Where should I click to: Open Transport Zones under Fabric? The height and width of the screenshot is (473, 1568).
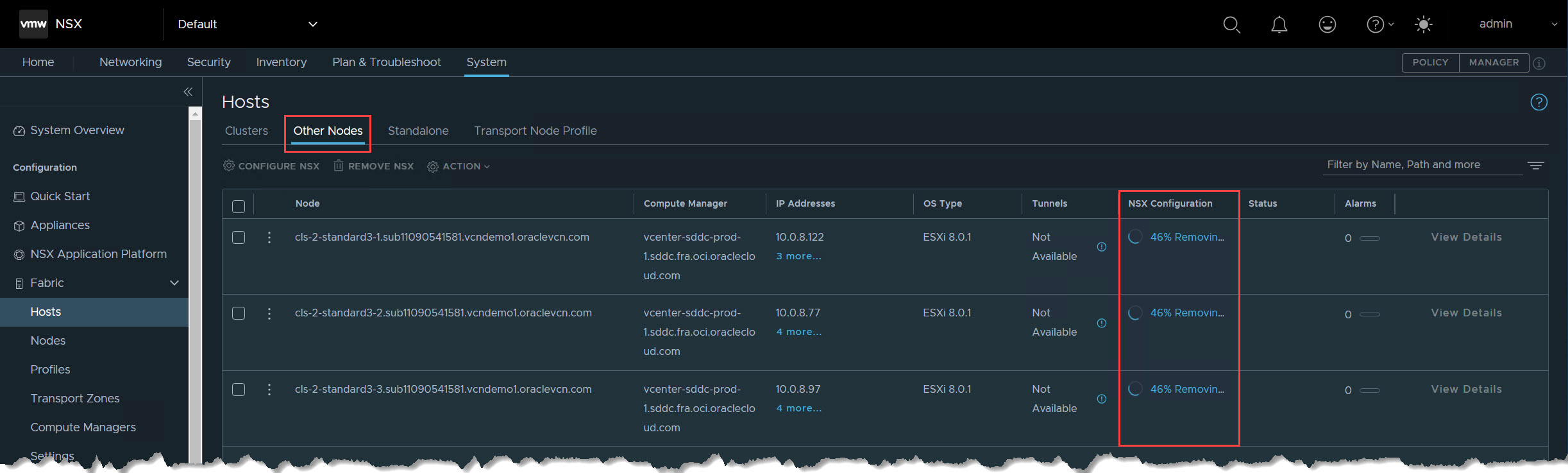coord(75,399)
